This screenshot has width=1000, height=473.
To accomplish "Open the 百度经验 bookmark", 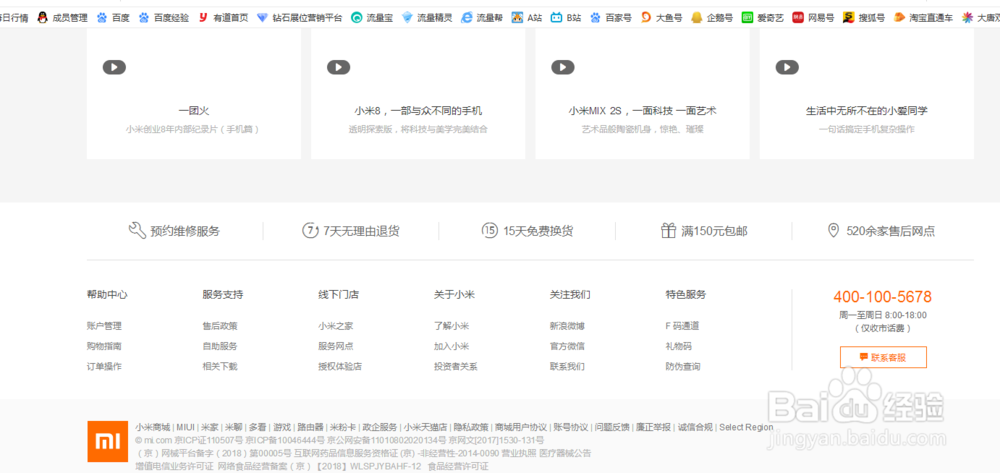I will 164,18.
